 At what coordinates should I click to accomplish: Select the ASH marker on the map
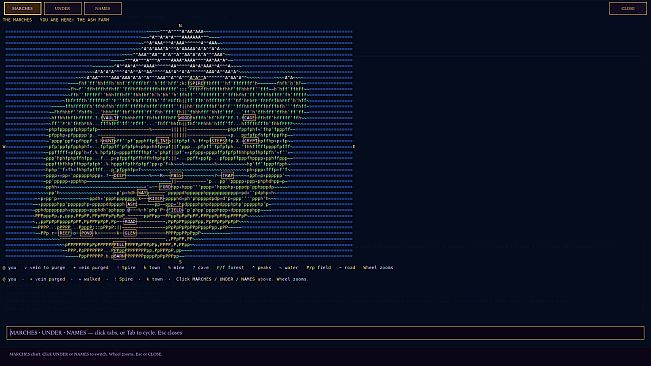[x=131, y=205]
